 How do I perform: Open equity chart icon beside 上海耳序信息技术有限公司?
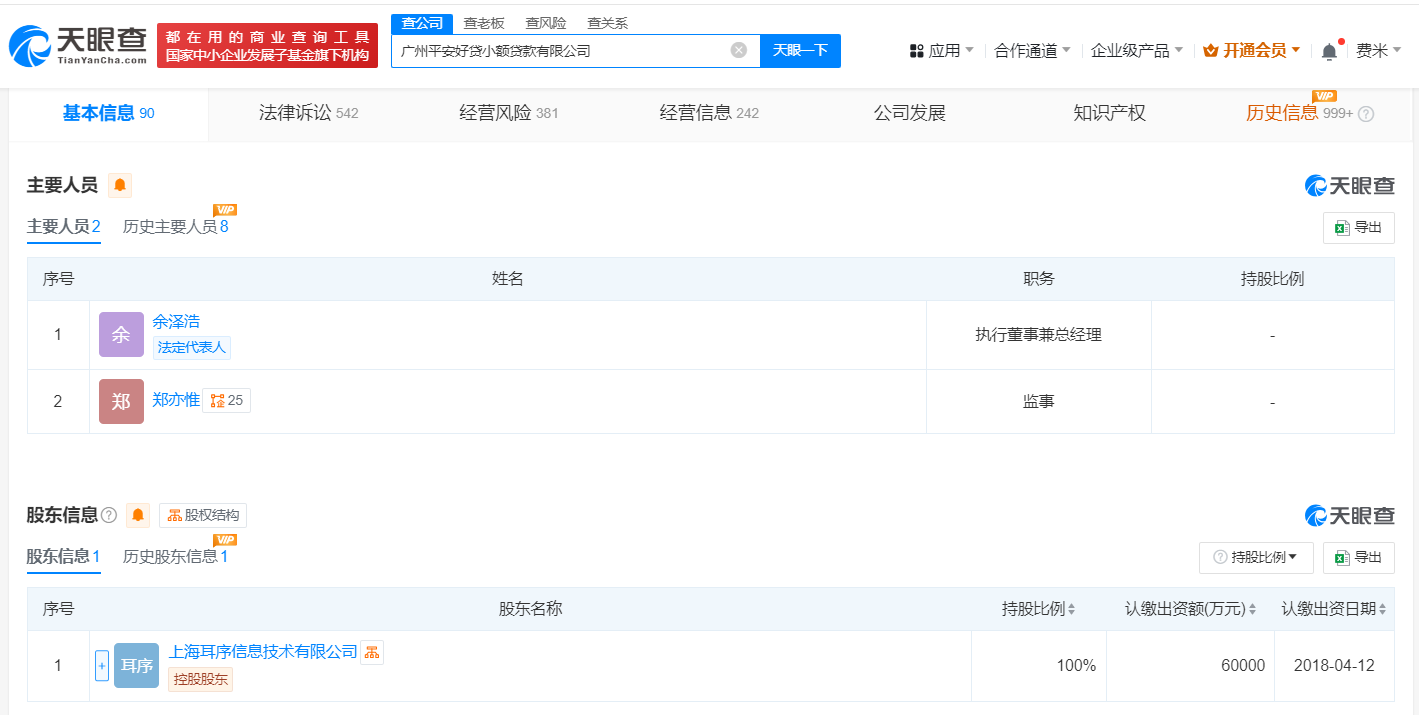pos(372,652)
